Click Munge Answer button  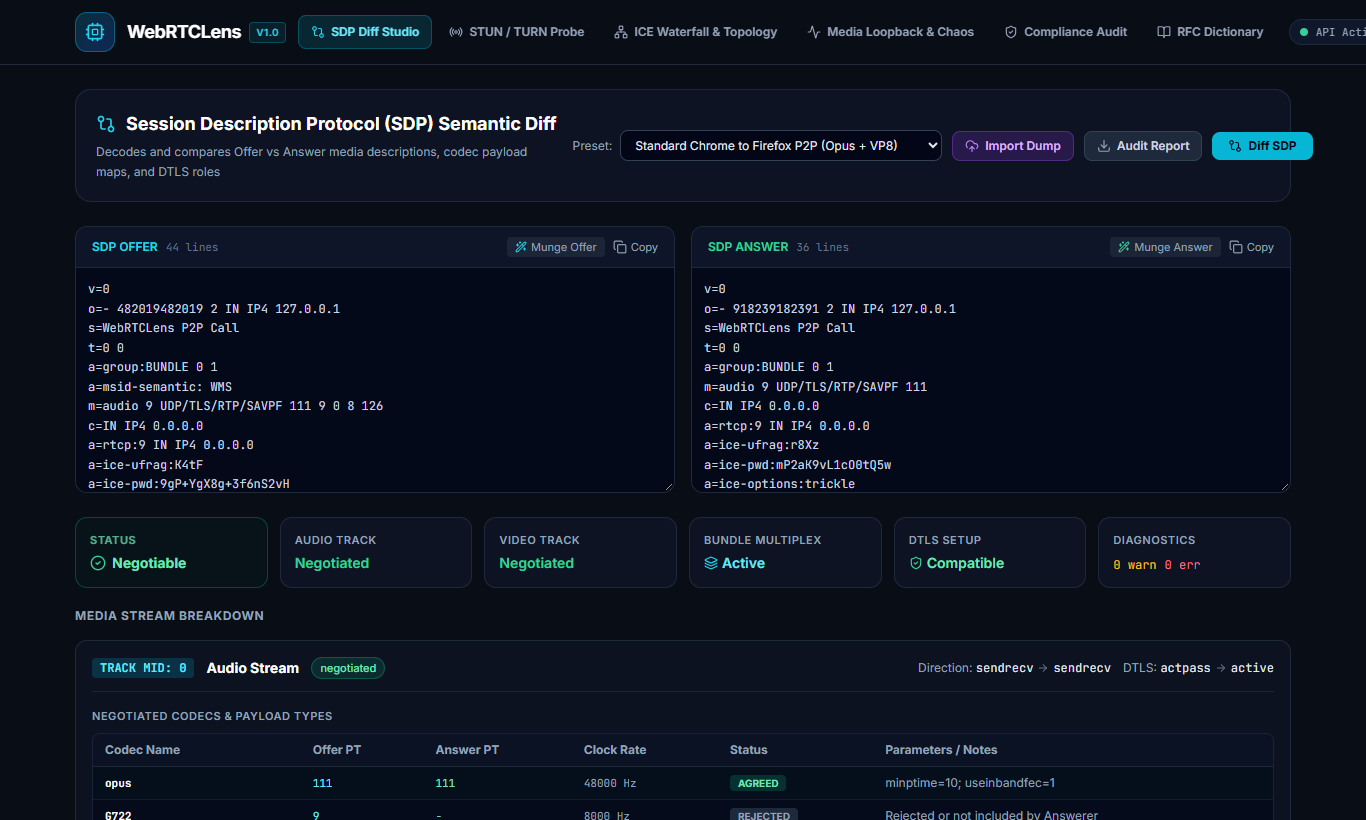pyautogui.click(x=1165, y=247)
